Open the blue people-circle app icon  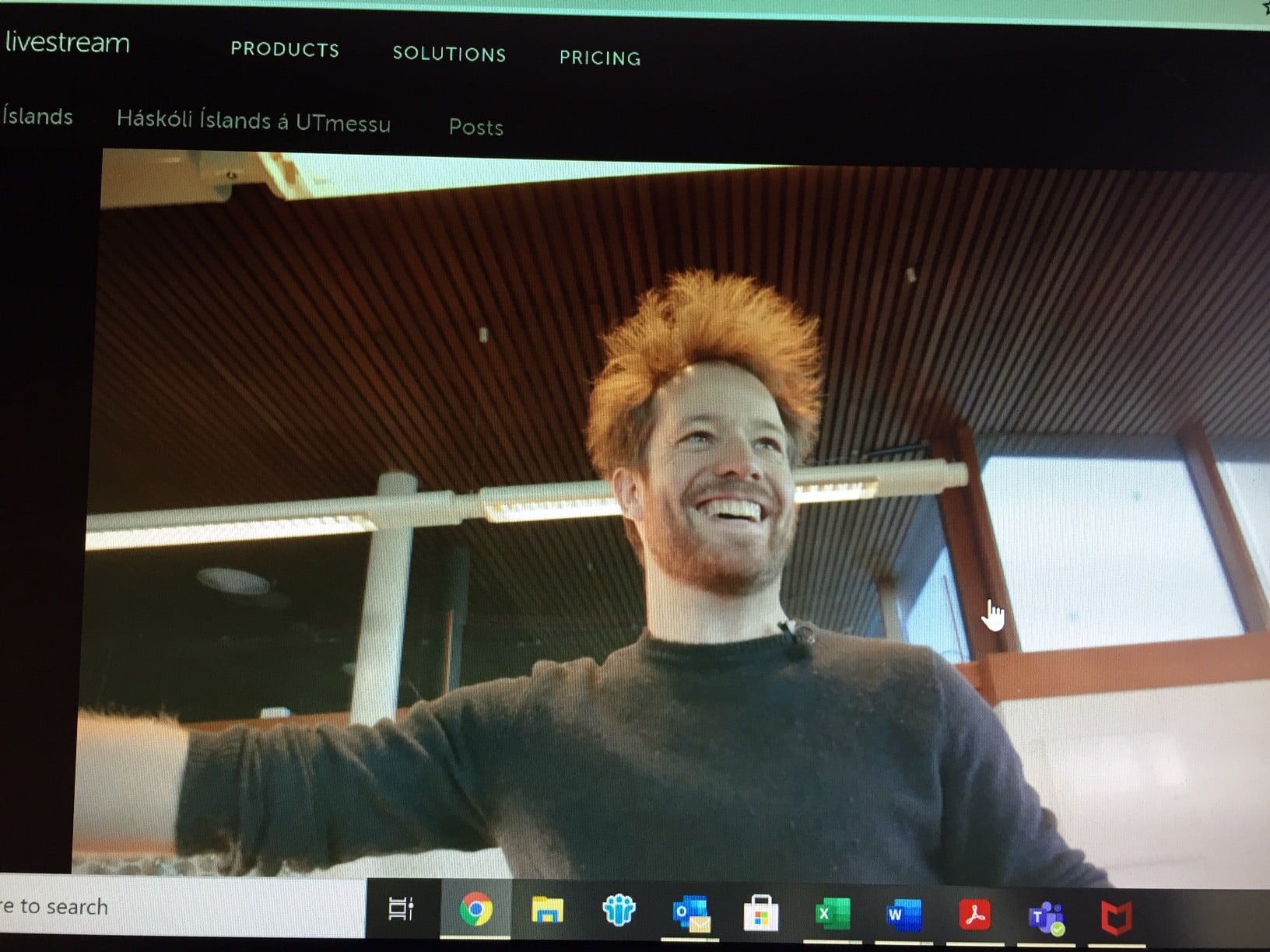pyautogui.click(x=619, y=910)
